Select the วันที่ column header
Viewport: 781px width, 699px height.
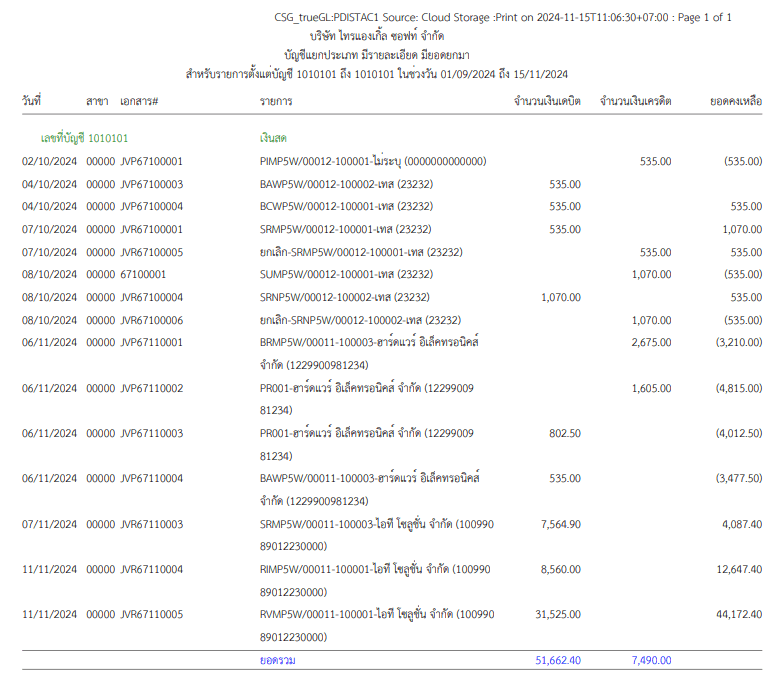[x=31, y=101]
